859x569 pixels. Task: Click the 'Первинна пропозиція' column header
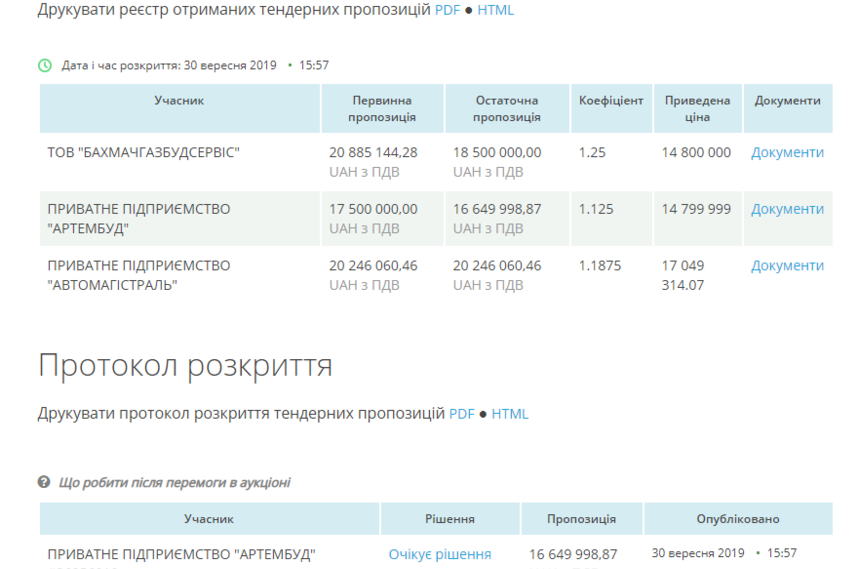(x=382, y=109)
